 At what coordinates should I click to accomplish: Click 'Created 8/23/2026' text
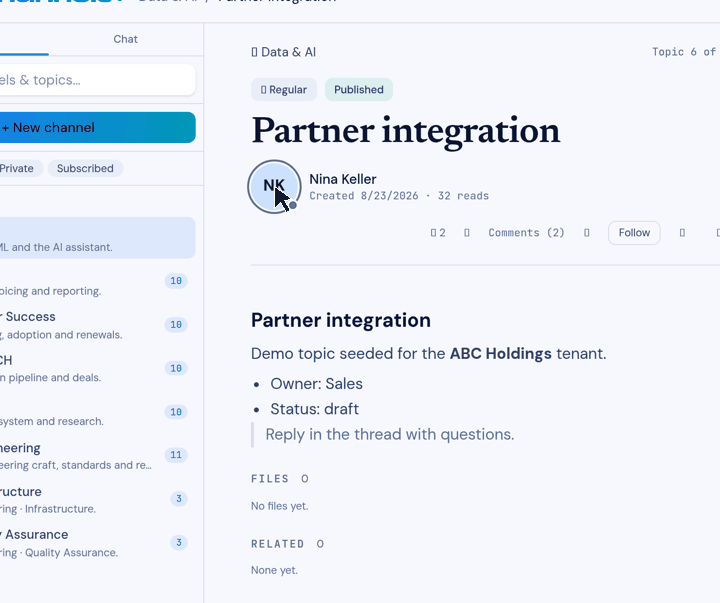(x=364, y=196)
